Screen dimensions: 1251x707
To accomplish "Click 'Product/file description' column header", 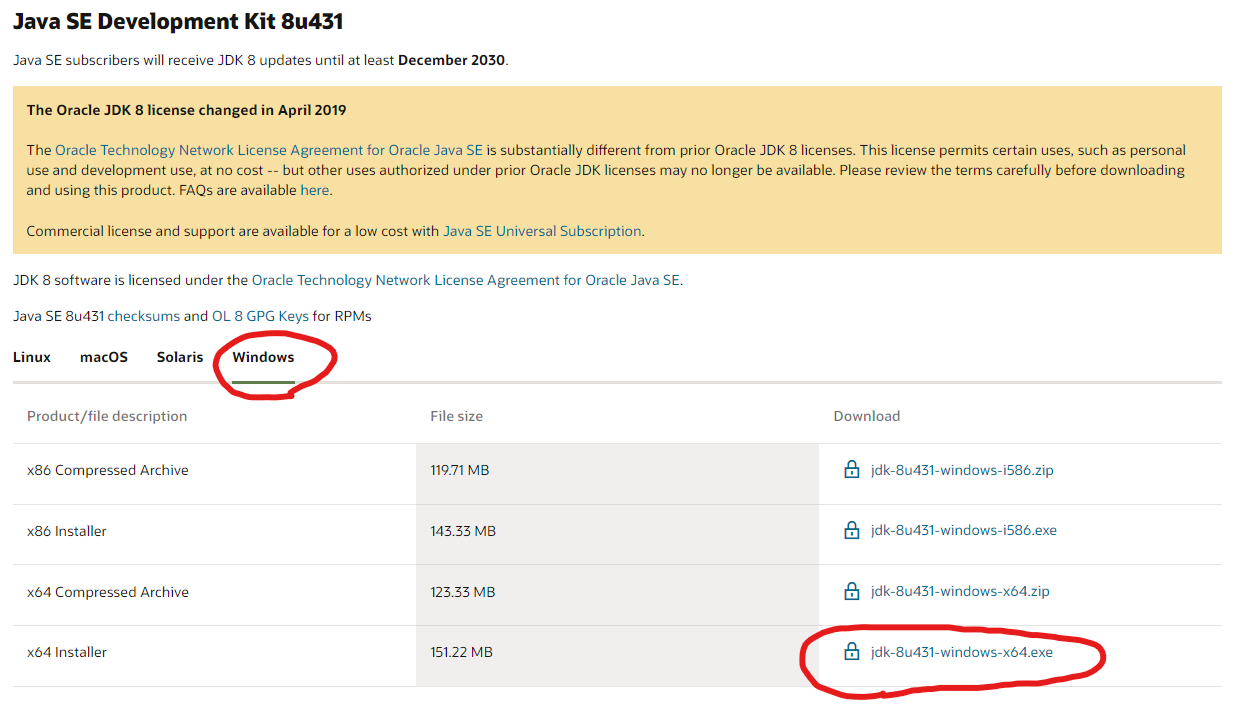I will (x=107, y=416).
